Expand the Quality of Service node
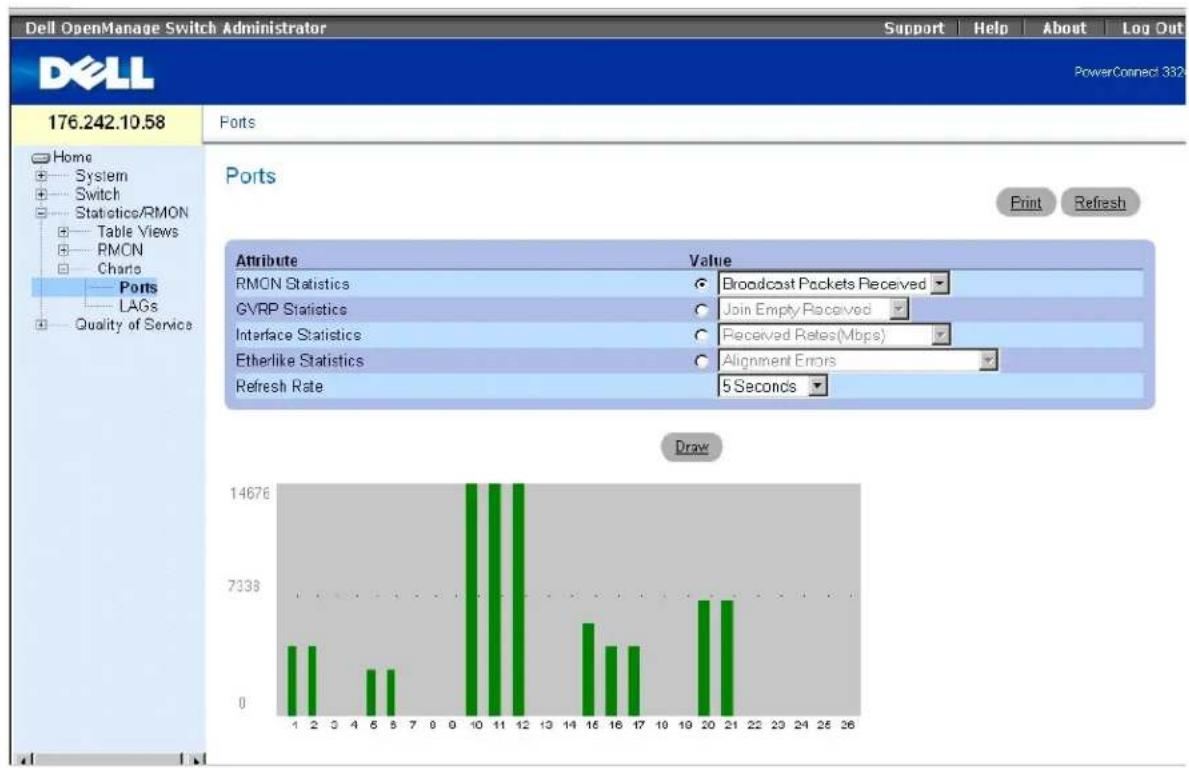This screenshot has width=1189, height=768. click(x=42, y=324)
